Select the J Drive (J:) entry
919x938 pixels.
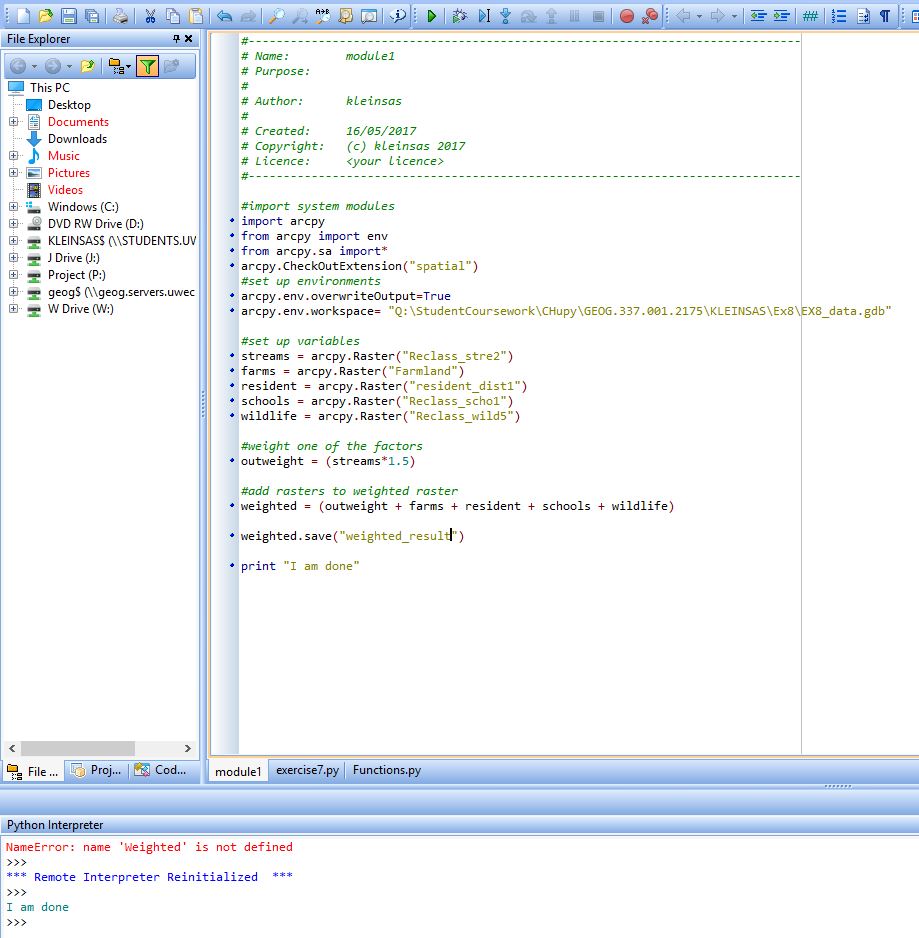[x=74, y=258]
